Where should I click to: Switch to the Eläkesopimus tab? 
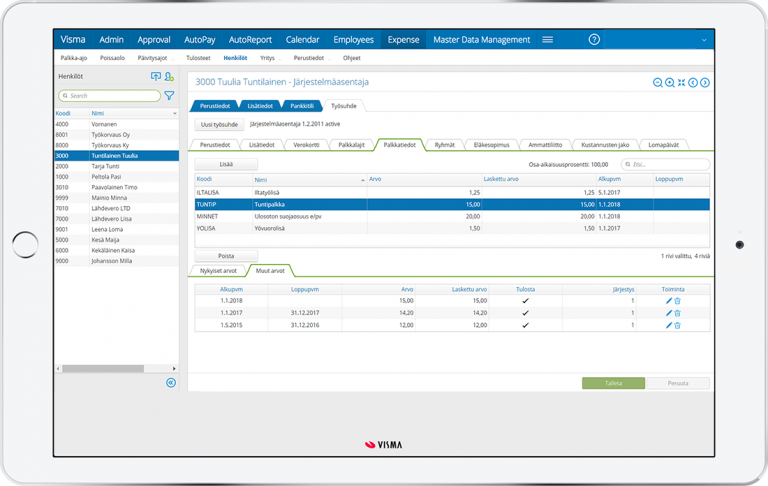pos(491,145)
